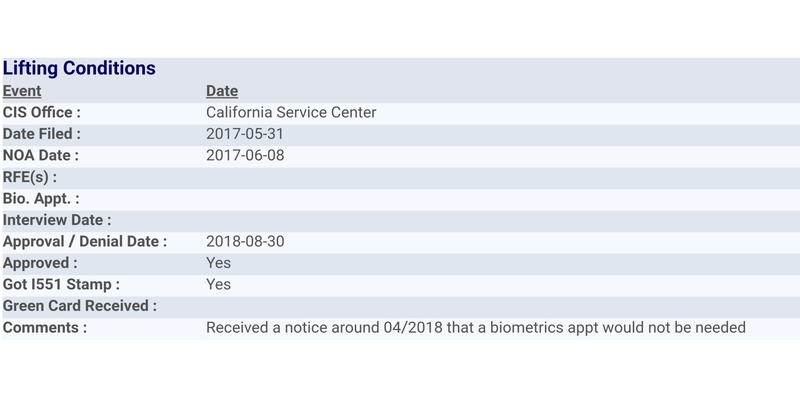Click the Interview Date label
Image resolution: width=800 pixels, height=400 pixels.
coord(57,220)
